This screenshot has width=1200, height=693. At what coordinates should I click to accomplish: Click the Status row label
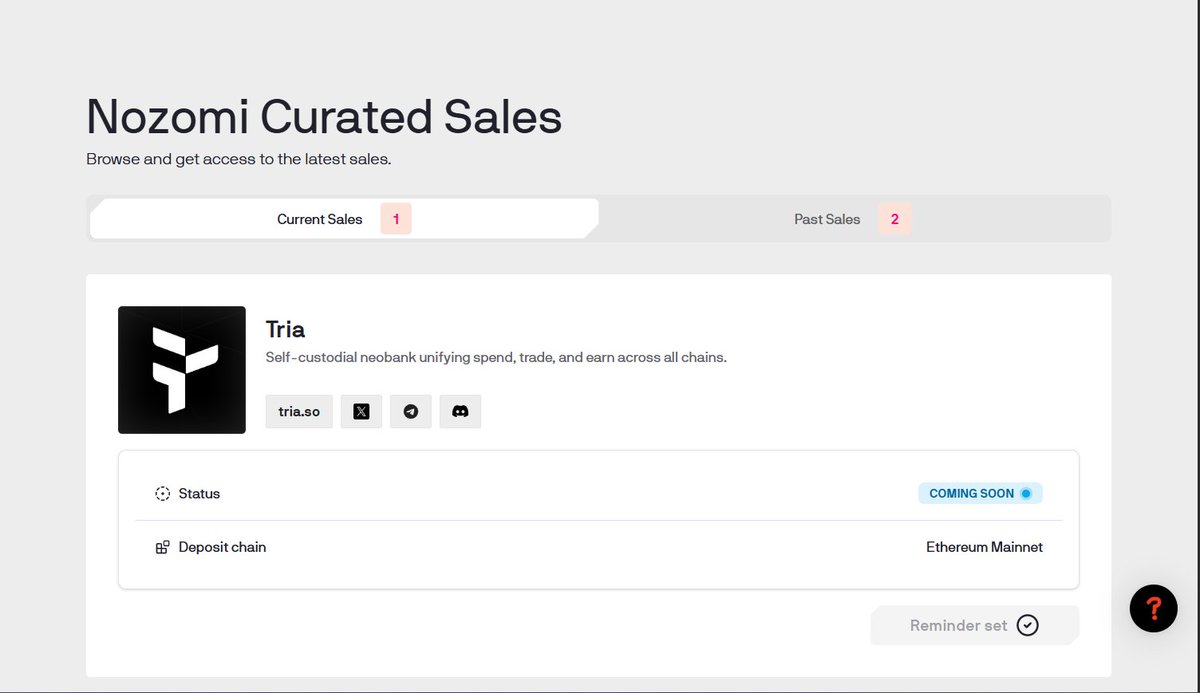[199, 494]
